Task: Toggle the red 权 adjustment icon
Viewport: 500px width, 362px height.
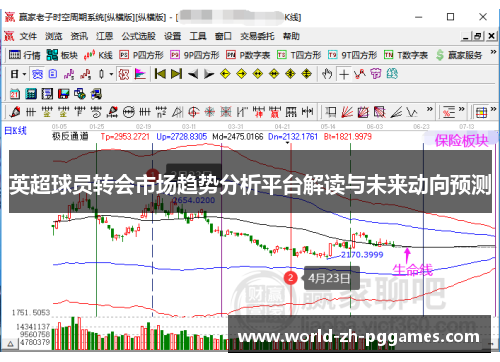Action: (x=124, y=74)
